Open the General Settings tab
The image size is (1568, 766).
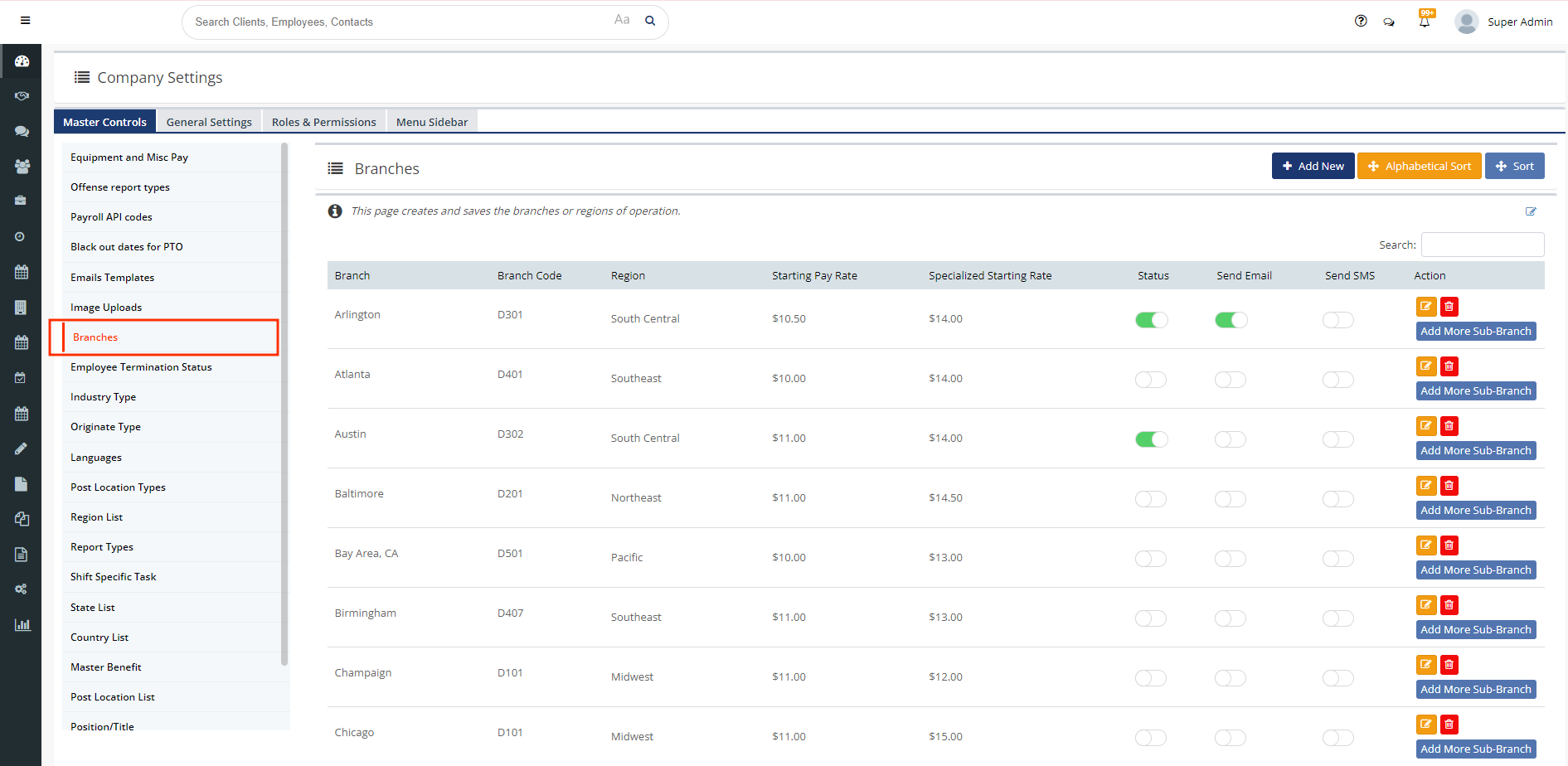click(x=209, y=122)
